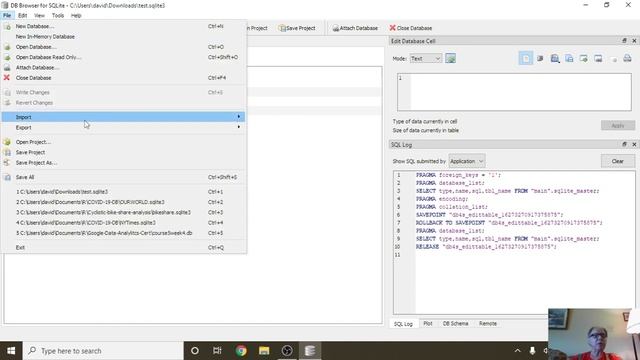Click the import from file cell icon
Image resolution: width=640 pixels, height=360 pixels.
click(x=584, y=59)
